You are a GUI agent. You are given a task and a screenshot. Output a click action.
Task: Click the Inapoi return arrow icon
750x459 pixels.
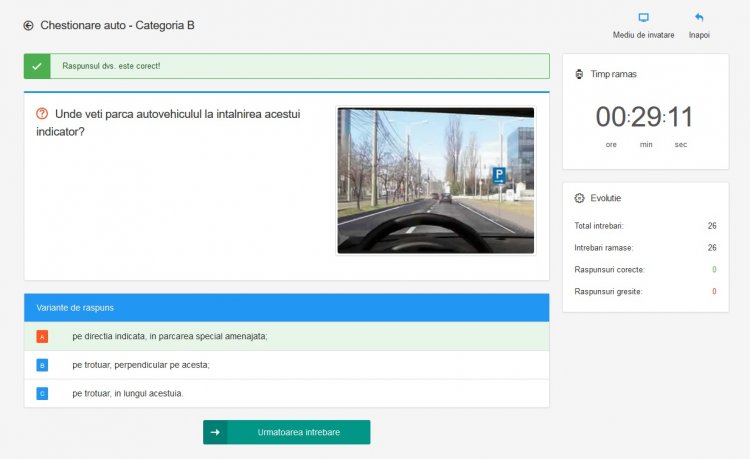(699, 18)
